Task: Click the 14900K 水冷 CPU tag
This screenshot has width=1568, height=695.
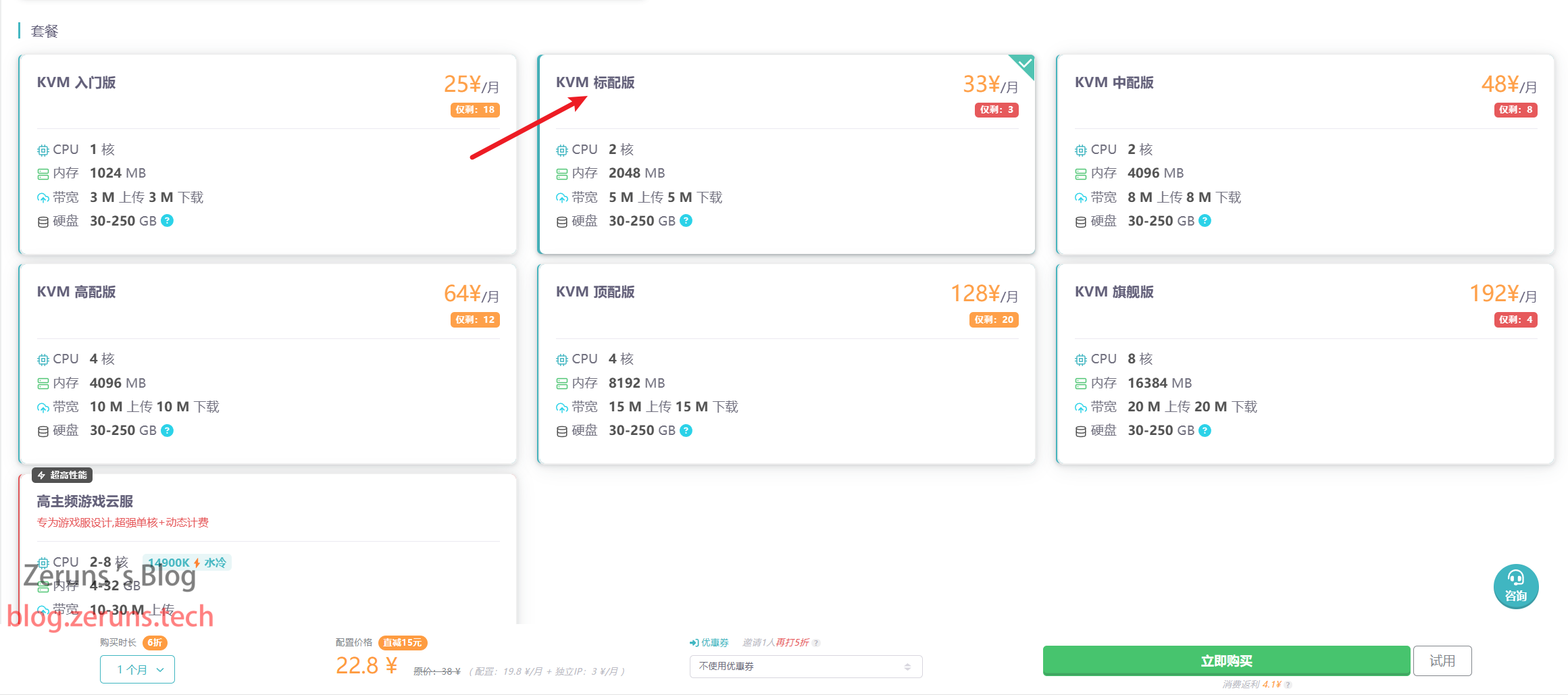Action: (187, 563)
